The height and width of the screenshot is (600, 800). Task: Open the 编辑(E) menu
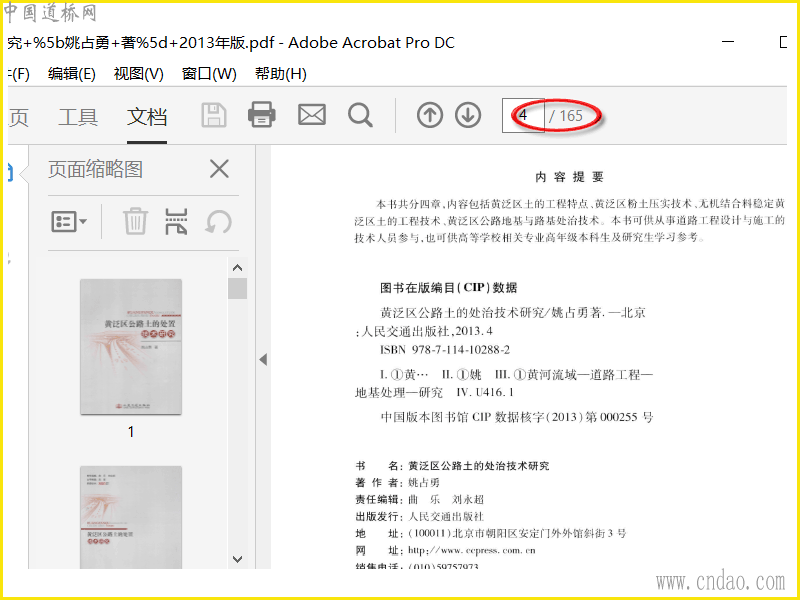(72, 74)
